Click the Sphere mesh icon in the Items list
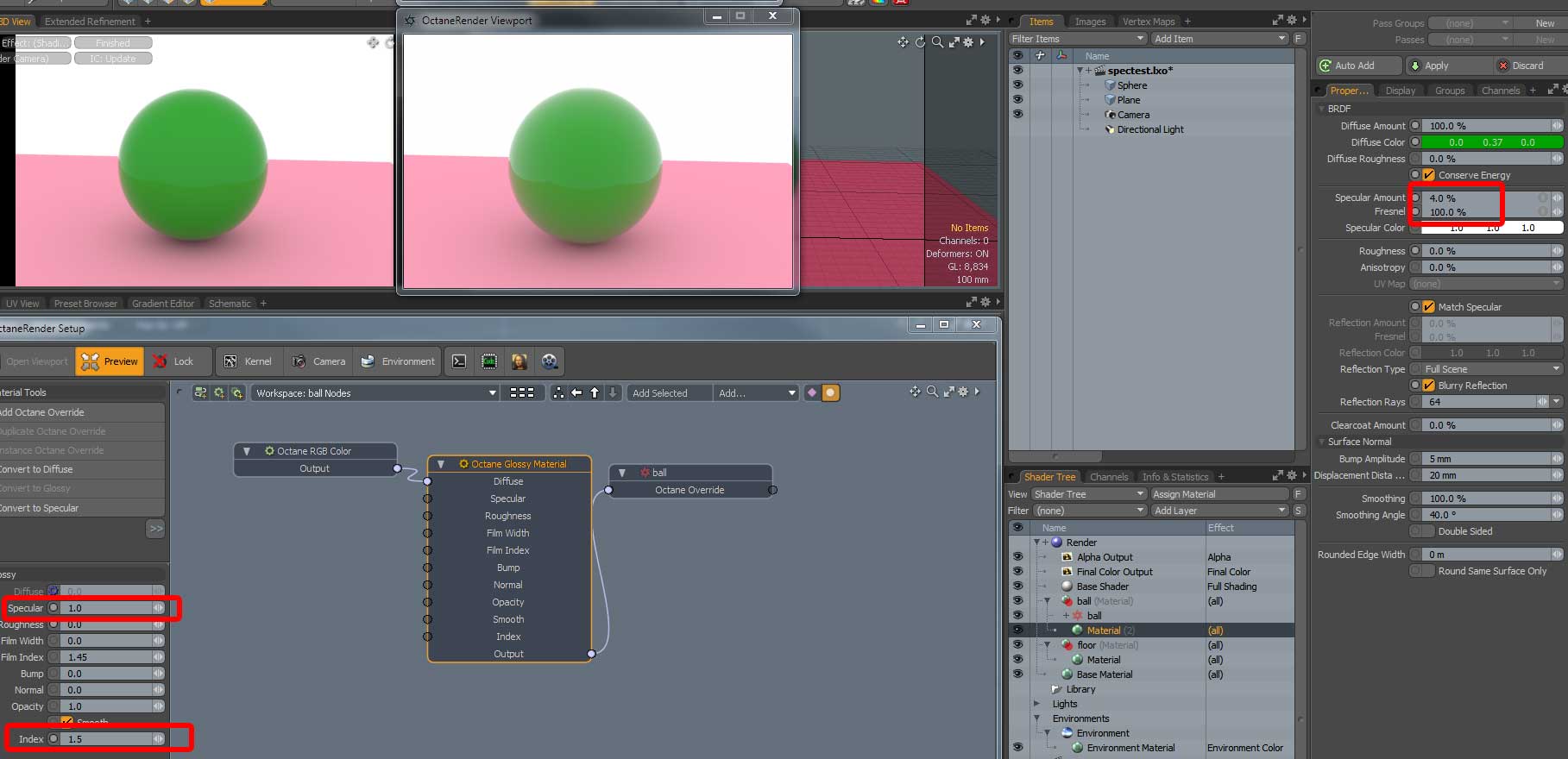1568x759 pixels. (x=1111, y=85)
